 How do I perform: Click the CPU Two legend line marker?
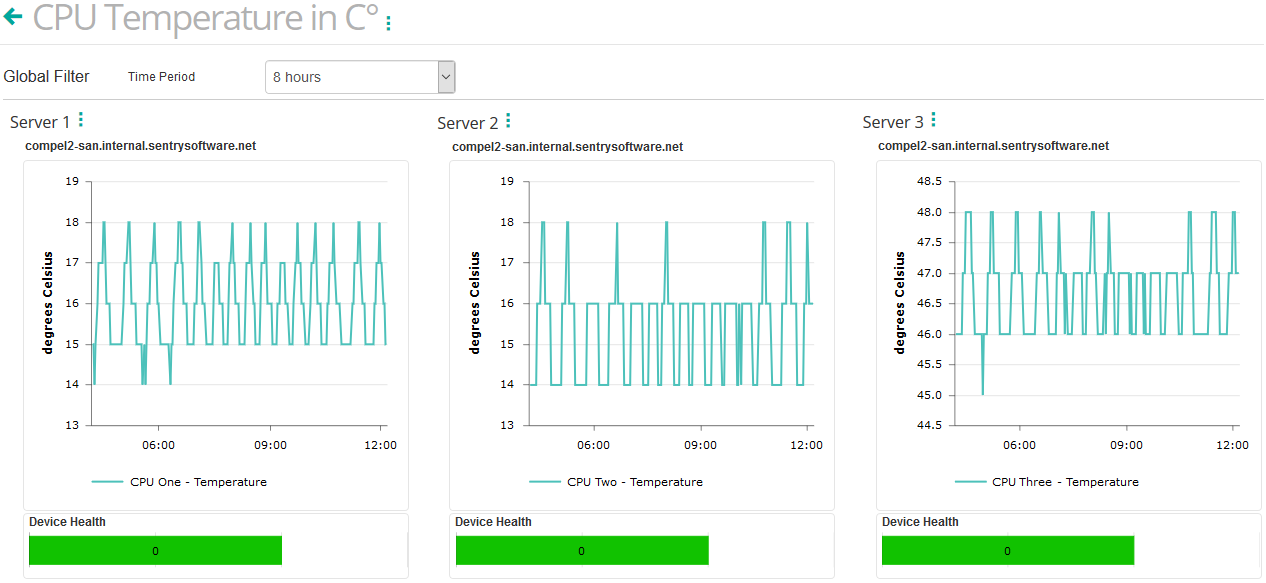coord(543,482)
